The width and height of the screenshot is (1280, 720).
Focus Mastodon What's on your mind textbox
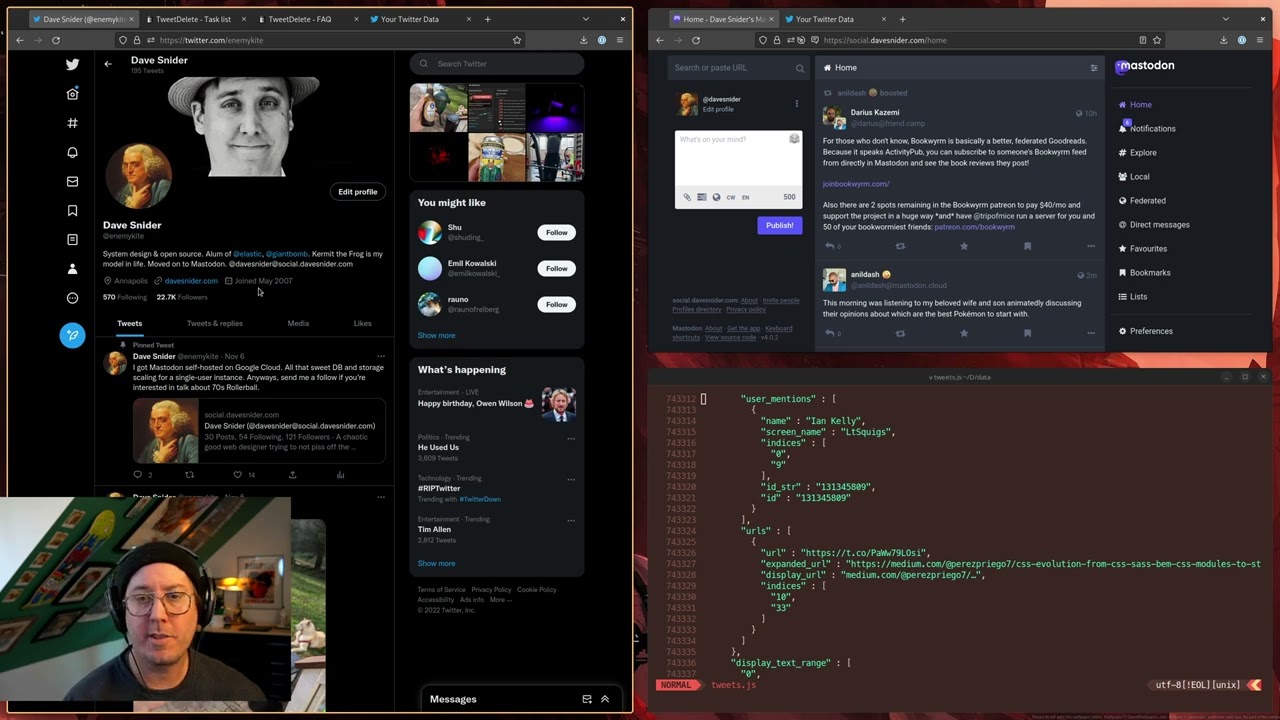click(x=738, y=158)
